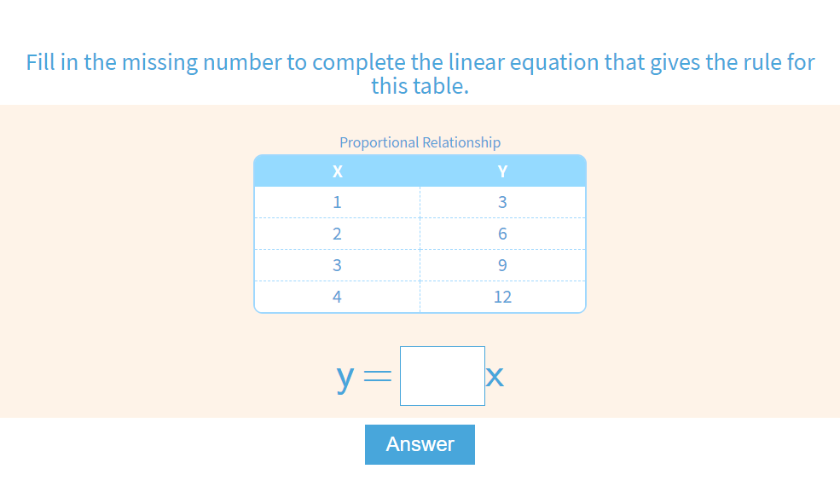The width and height of the screenshot is (840, 501).
Task: Select the 2 in the X column
Action: [x=337, y=234]
